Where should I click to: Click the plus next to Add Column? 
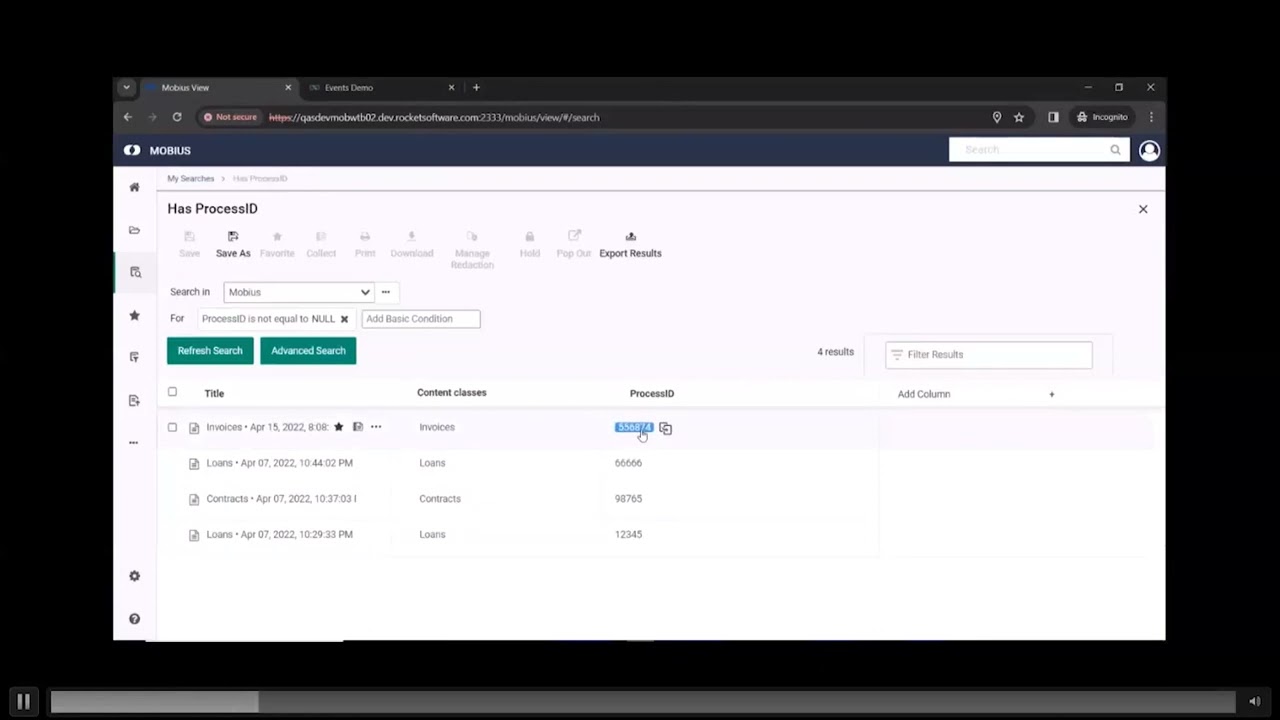tap(1051, 394)
